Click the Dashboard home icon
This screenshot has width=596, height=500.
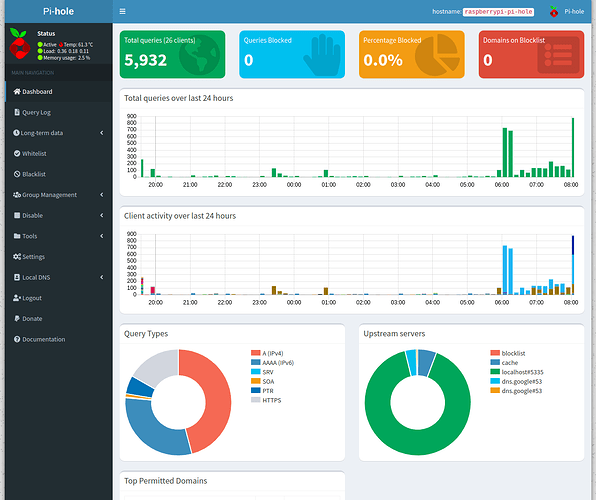[x=17, y=91]
